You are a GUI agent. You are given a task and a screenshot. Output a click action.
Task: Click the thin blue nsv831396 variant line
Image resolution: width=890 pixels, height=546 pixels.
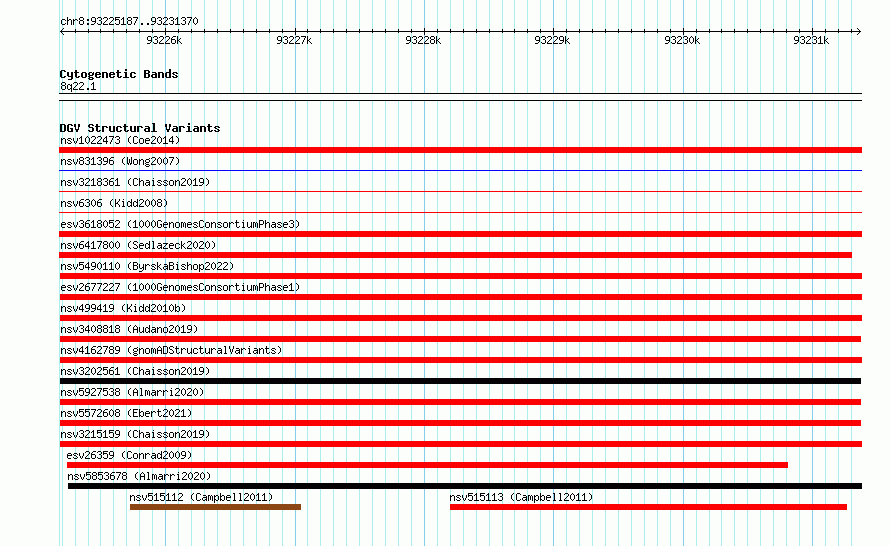460,170
